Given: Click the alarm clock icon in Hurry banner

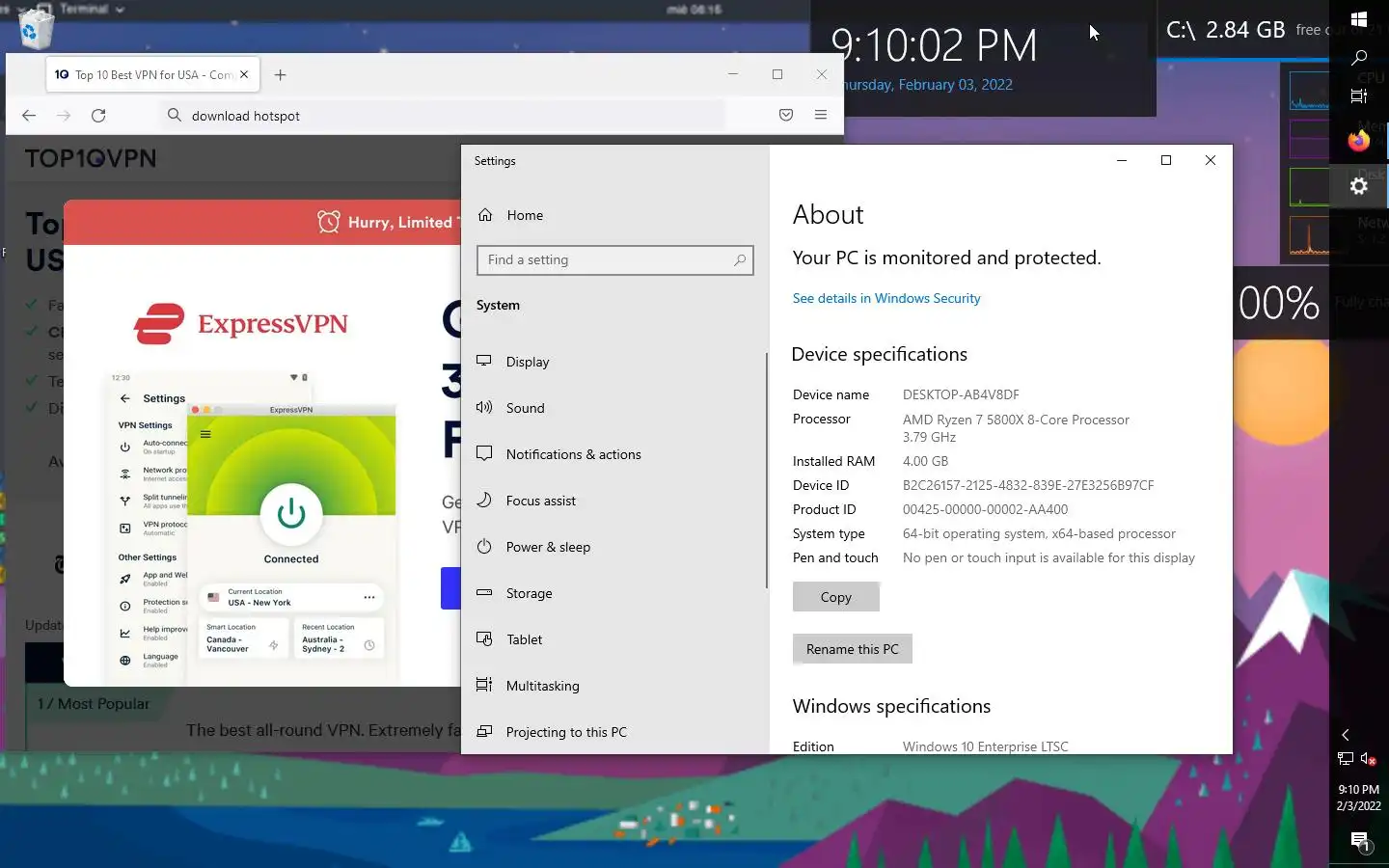Looking at the screenshot, I should (x=329, y=222).
